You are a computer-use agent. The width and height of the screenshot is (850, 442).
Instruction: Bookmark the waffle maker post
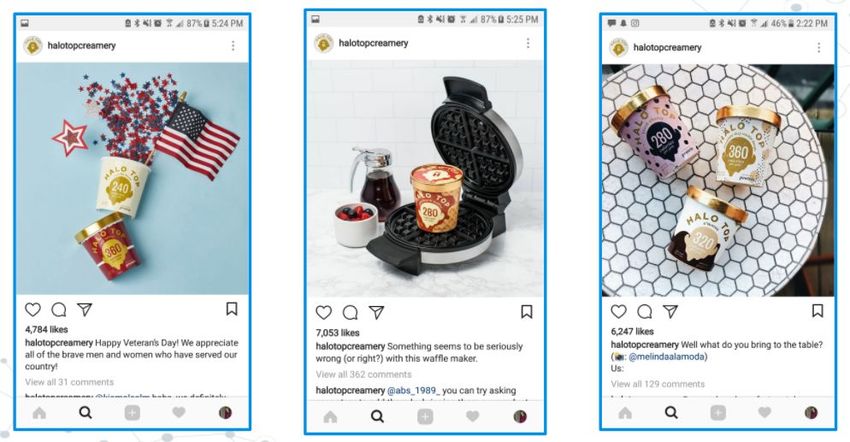(526, 312)
